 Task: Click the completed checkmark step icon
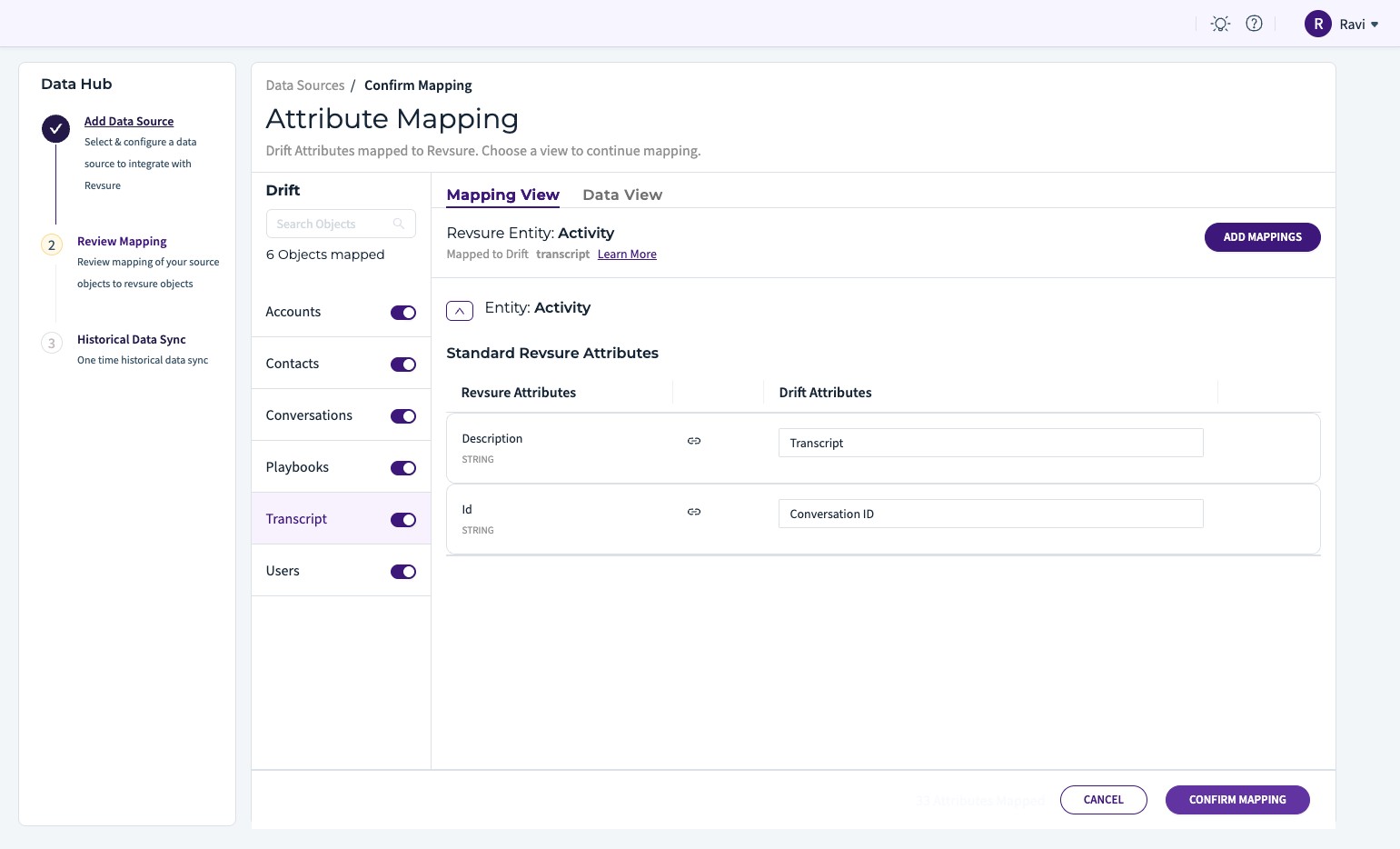(55, 129)
